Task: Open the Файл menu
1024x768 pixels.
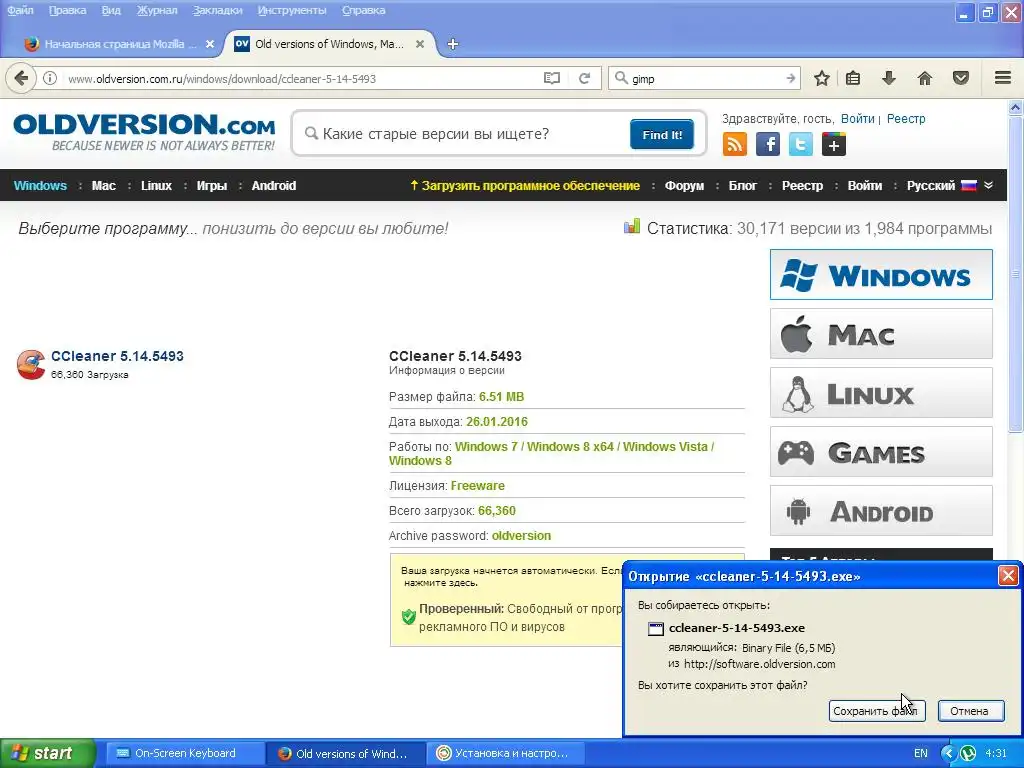Action: click(x=21, y=10)
